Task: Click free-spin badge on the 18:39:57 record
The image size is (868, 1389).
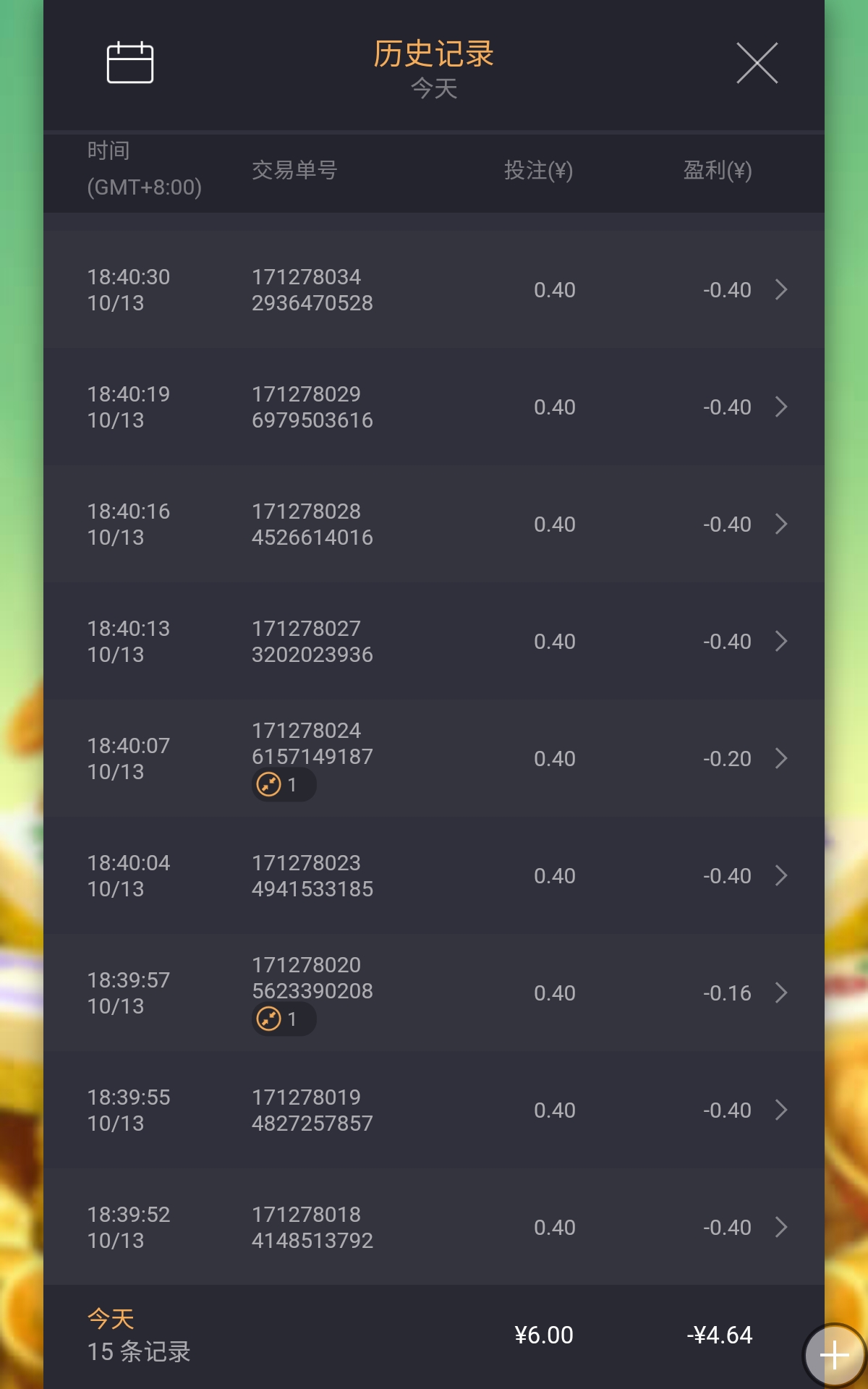Action: 284,1019
